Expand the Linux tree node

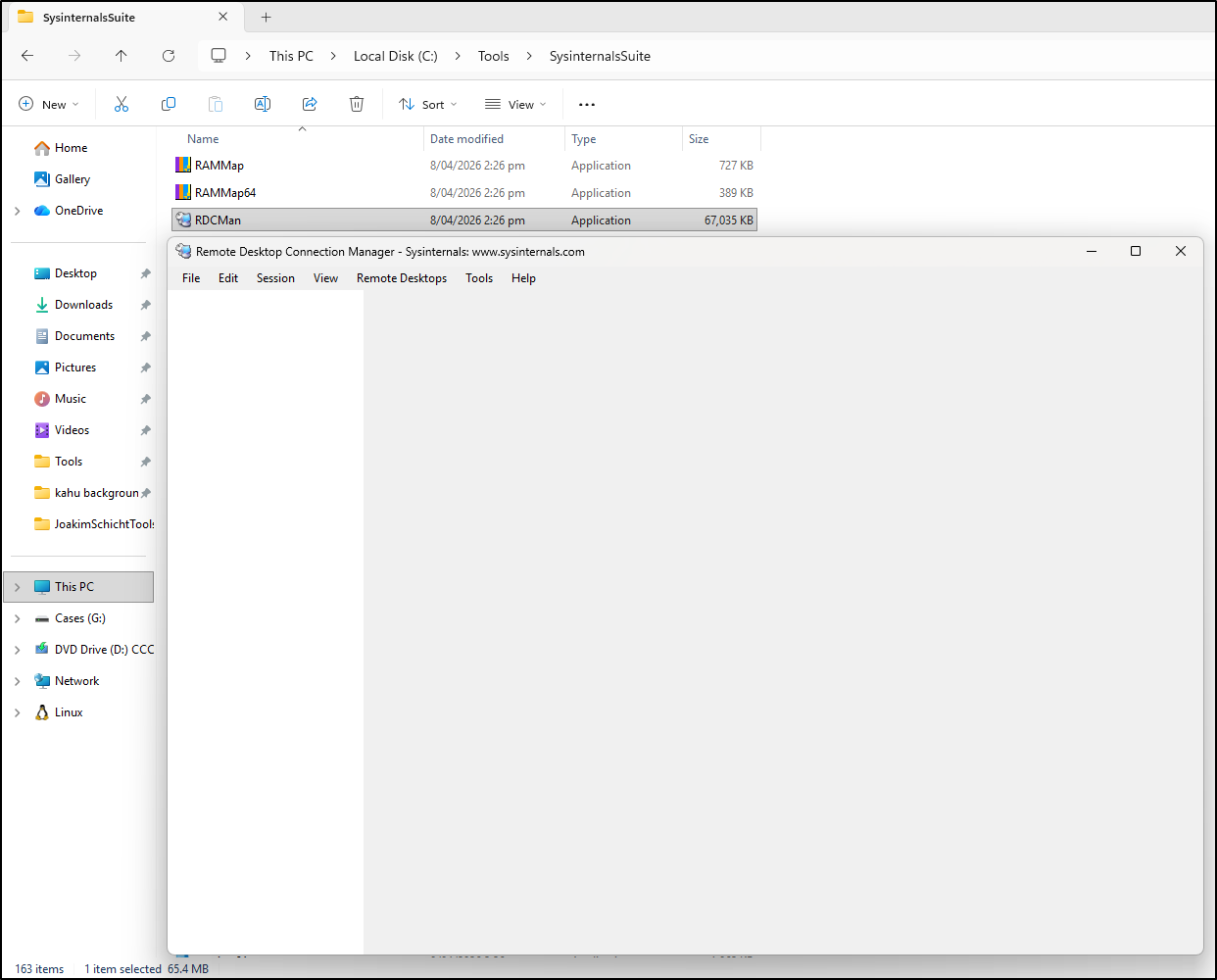click(17, 712)
